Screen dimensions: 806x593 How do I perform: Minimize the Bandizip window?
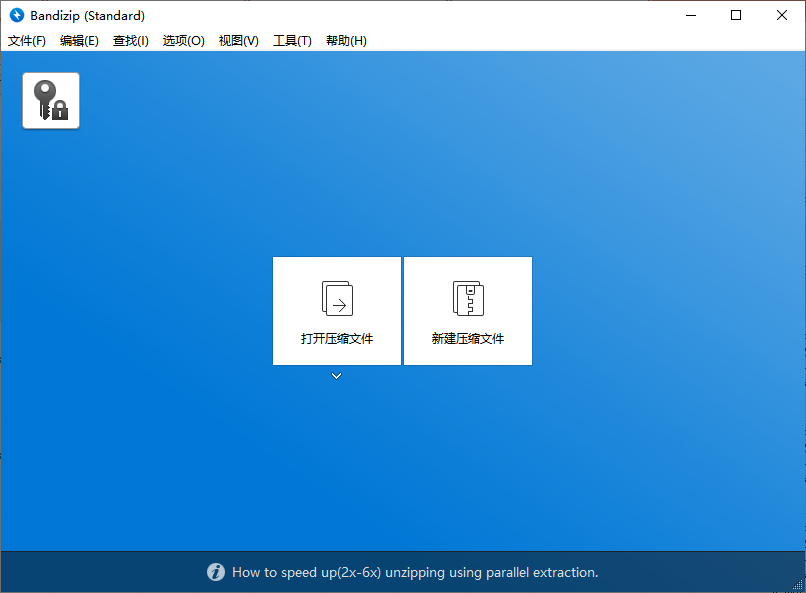690,15
